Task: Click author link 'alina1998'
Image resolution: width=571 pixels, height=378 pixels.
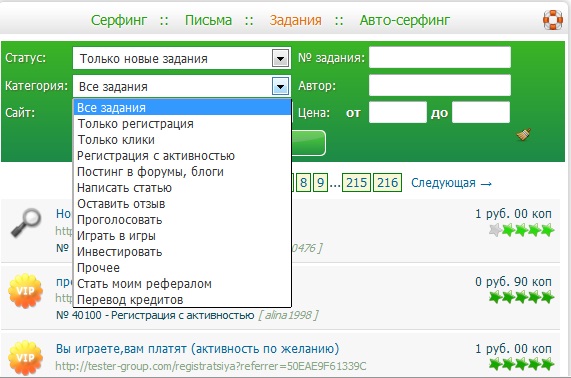Action: coord(288,315)
